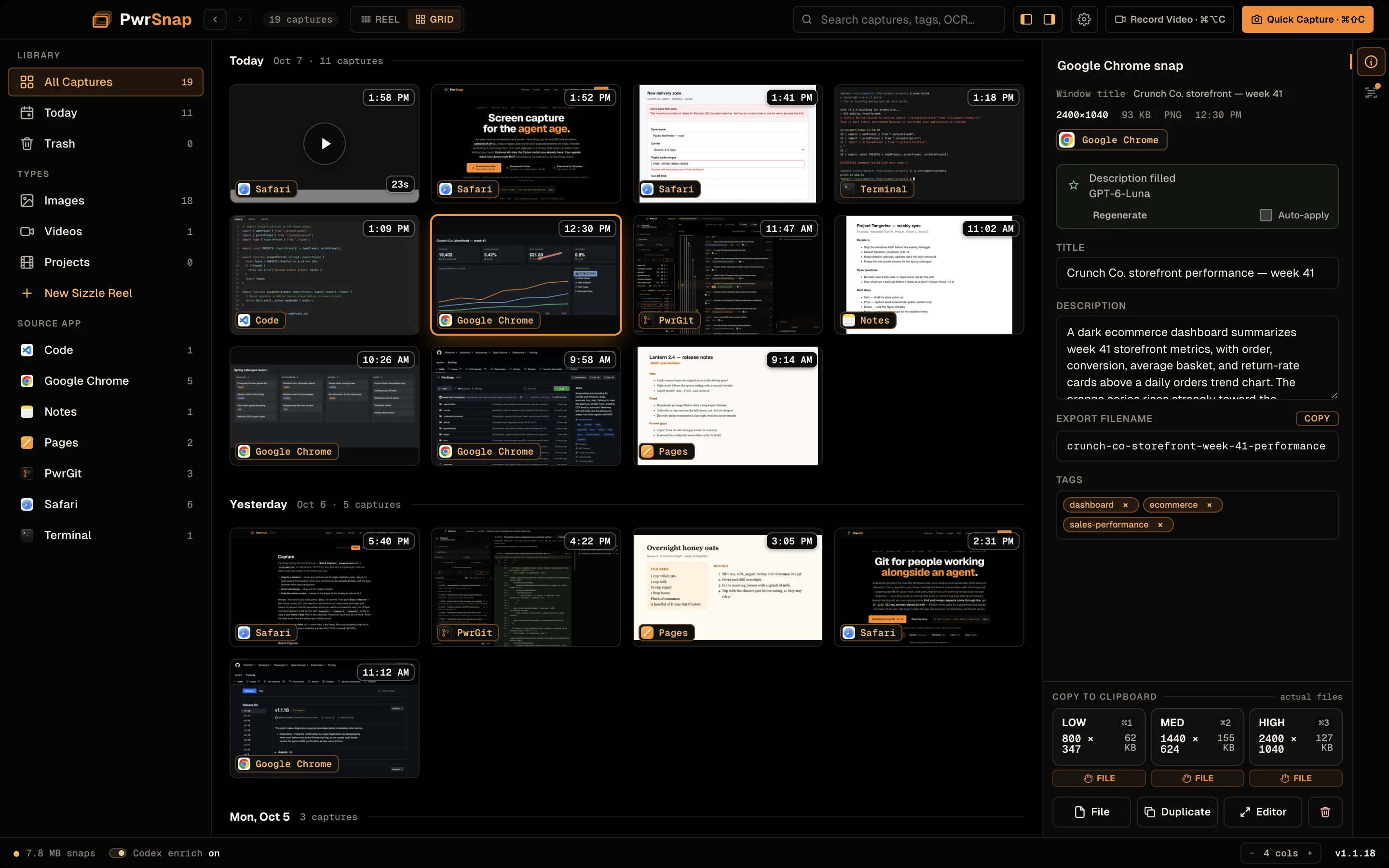Open the list panel icon below info

coord(1371,93)
